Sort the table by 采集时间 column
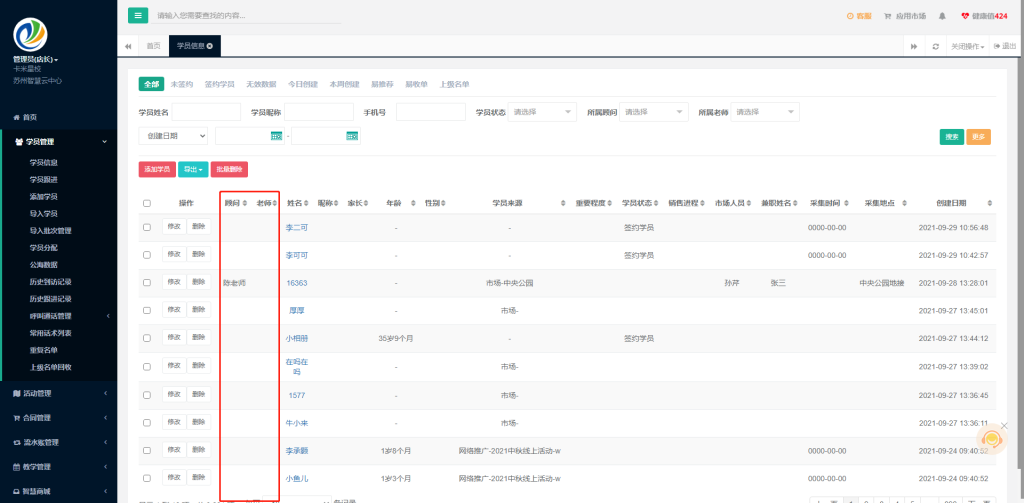The height and width of the screenshot is (503, 1024). 846,203
